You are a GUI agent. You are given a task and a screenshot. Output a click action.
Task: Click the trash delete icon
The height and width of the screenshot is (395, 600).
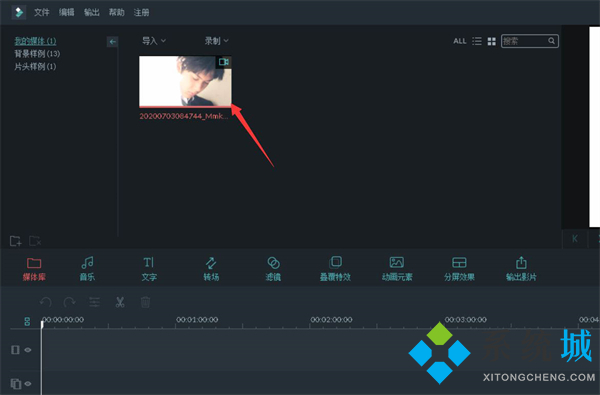click(x=145, y=302)
